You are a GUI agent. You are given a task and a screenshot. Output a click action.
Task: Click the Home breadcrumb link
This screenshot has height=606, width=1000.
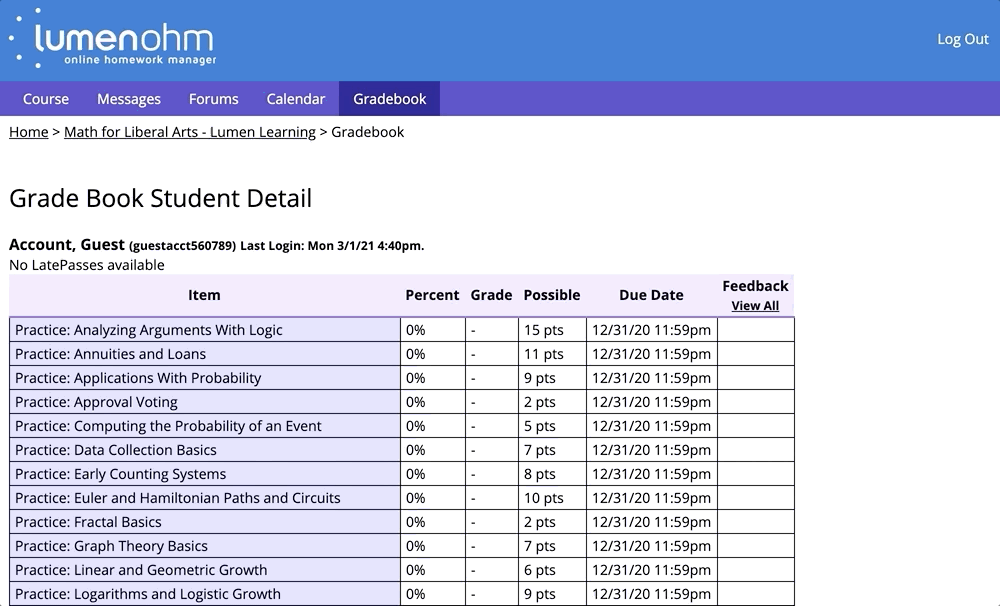pos(29,132)
